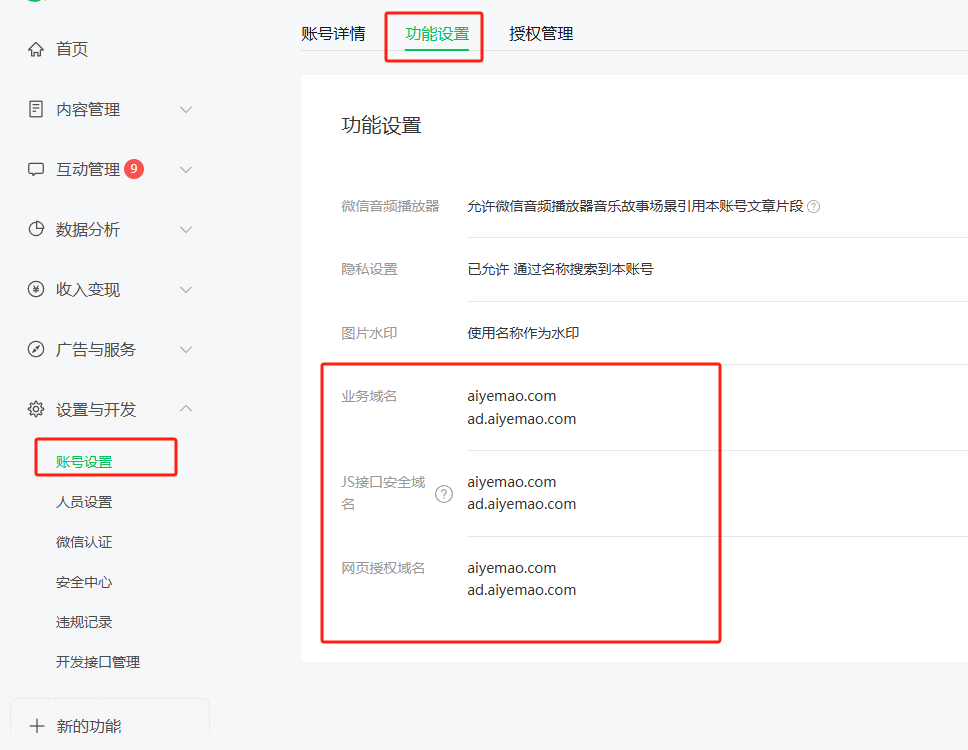Click the gear icon for 设置与开发
The width and height of the screenshot is (968, 750).
point(36,409)
